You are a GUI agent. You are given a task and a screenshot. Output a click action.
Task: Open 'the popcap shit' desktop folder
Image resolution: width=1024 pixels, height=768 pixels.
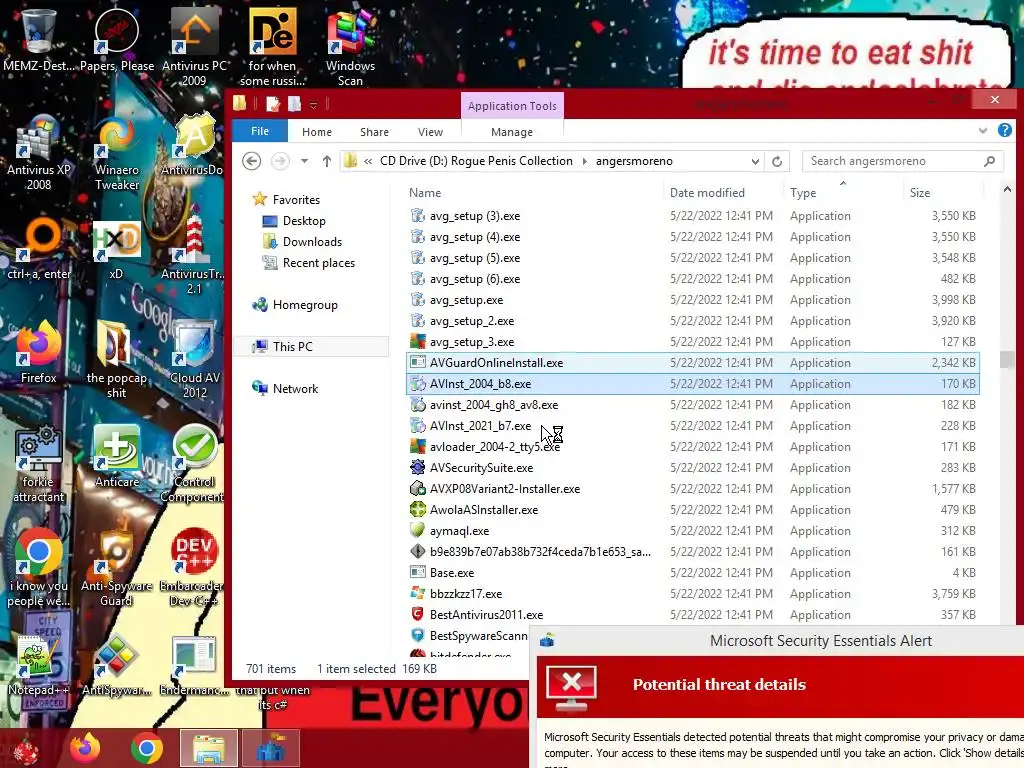click(x=116, y=359)
